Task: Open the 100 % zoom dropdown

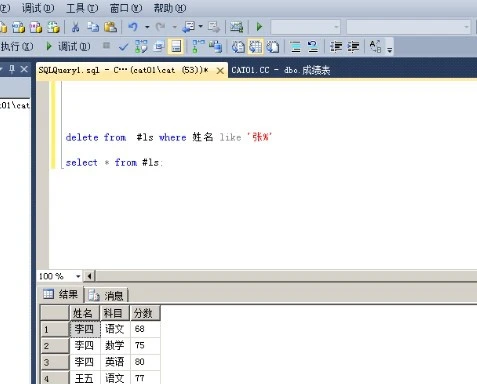Action: [x=78, y=276]
